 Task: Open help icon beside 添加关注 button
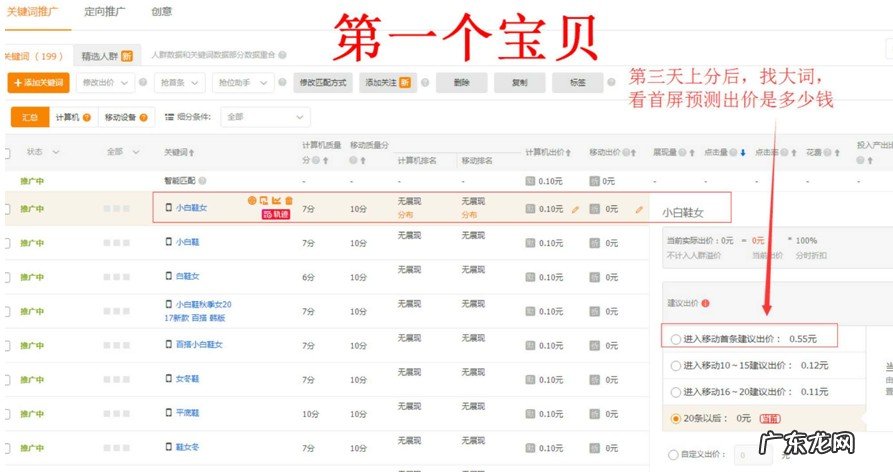tap(425, 83)
